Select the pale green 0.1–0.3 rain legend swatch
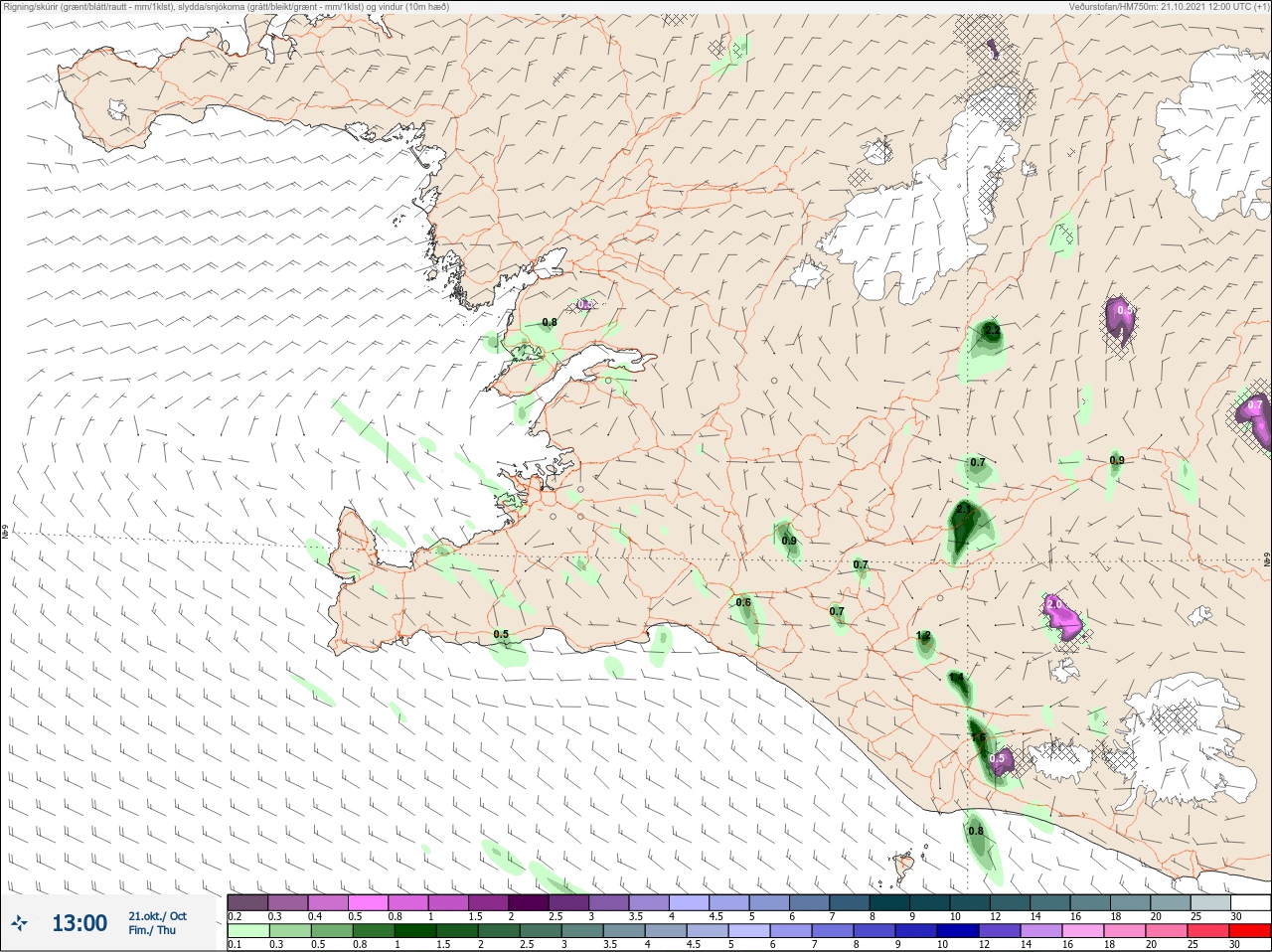Screen dimensions: 1272x952 [x=247, y=931]
